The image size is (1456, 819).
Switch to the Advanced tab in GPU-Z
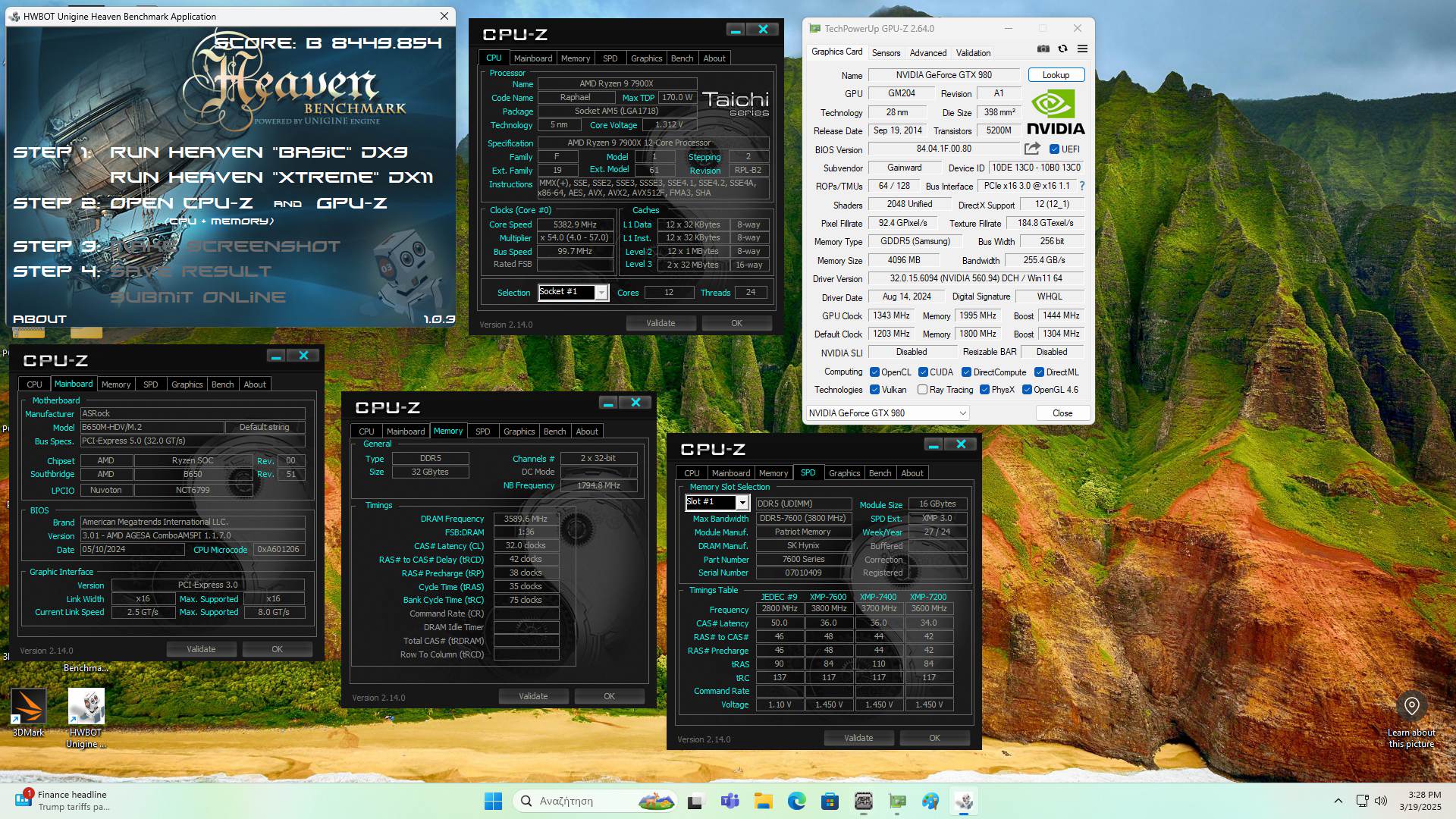point(927,52)
